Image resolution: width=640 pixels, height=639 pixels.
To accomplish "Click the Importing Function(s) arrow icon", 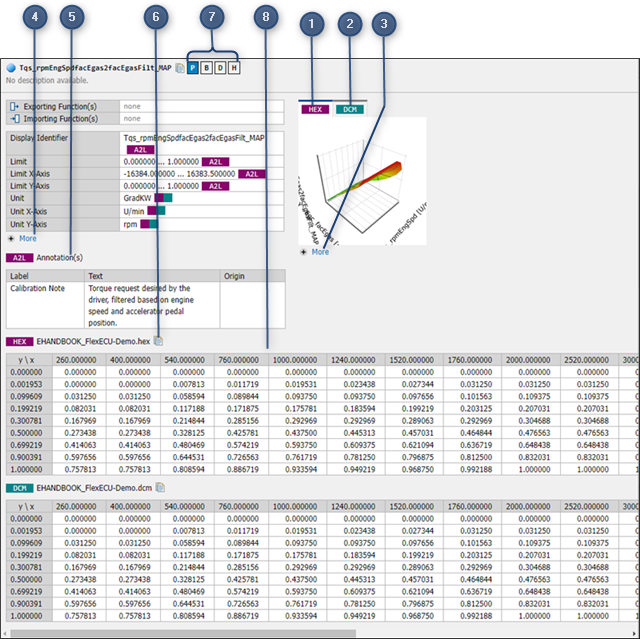I will click(x=13, y=118).
